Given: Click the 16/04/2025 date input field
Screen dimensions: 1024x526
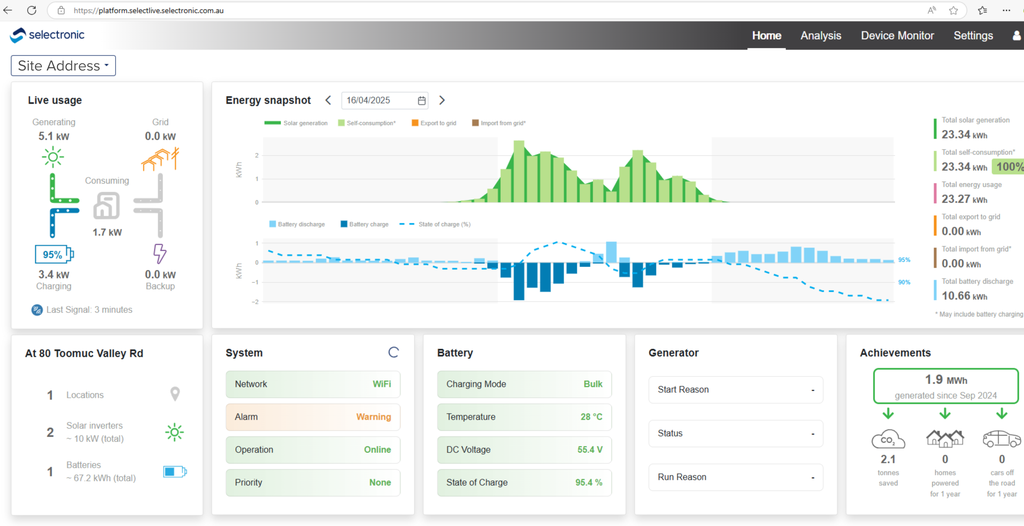Looking at the screenshot, I should coord(386,101).
